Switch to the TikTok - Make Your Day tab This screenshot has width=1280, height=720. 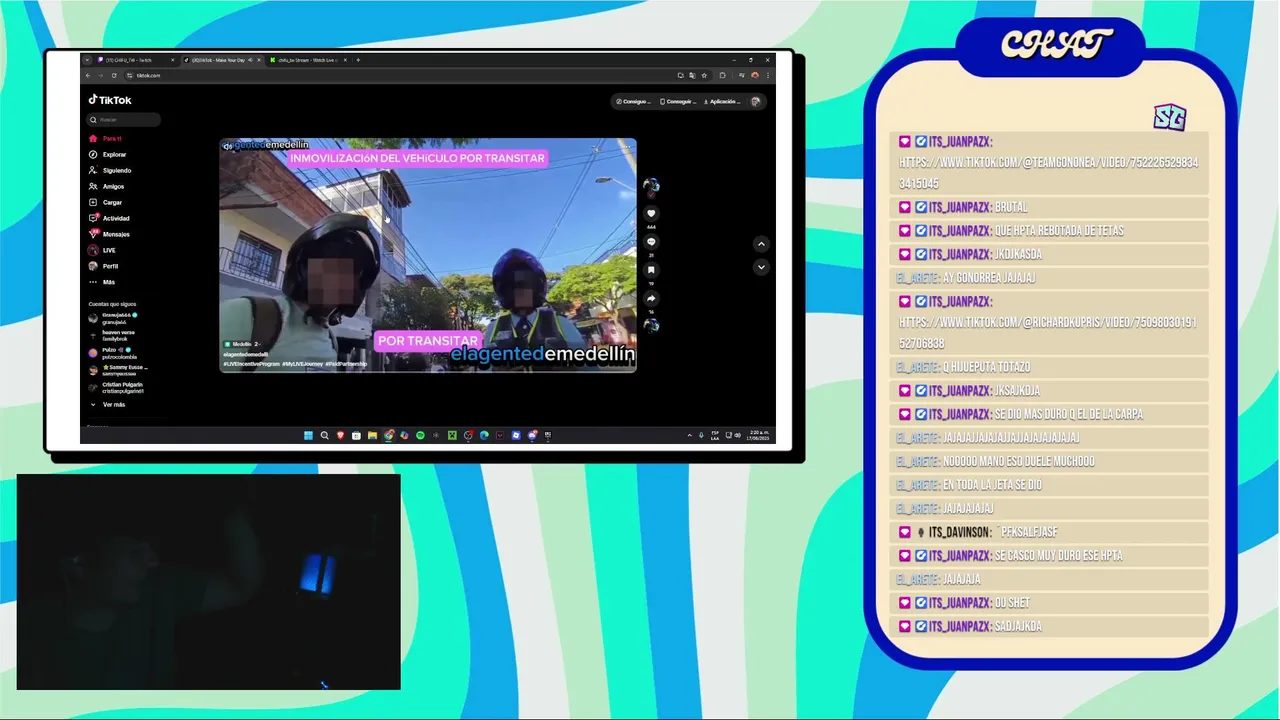coord(223,60)
